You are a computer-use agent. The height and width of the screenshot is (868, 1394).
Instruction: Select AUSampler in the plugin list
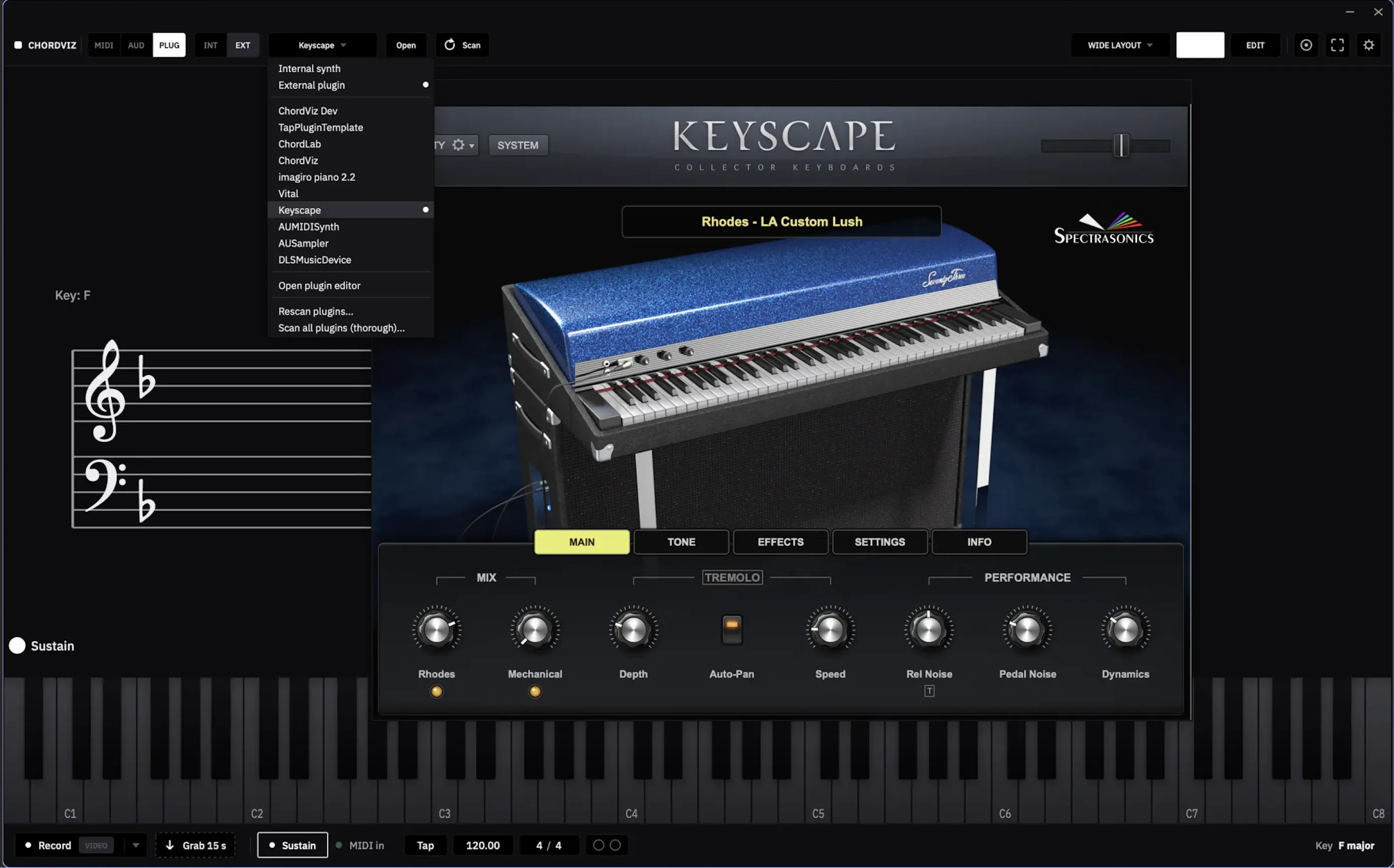[x=351, y=244]
